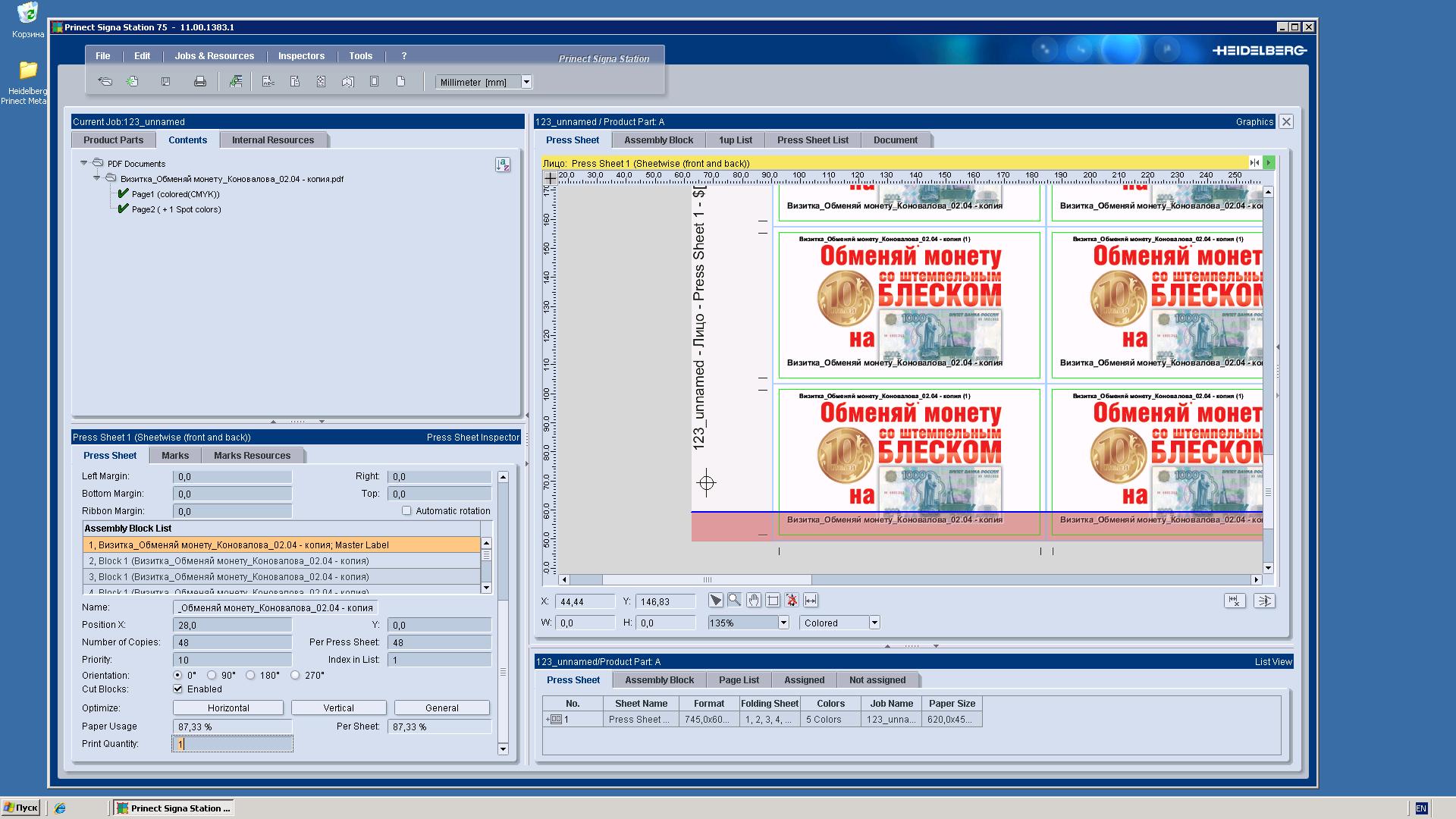The height and width of the screenshot is (819, 1456).
Task: Open the Tools menu
Action: [x=361, y=56]
